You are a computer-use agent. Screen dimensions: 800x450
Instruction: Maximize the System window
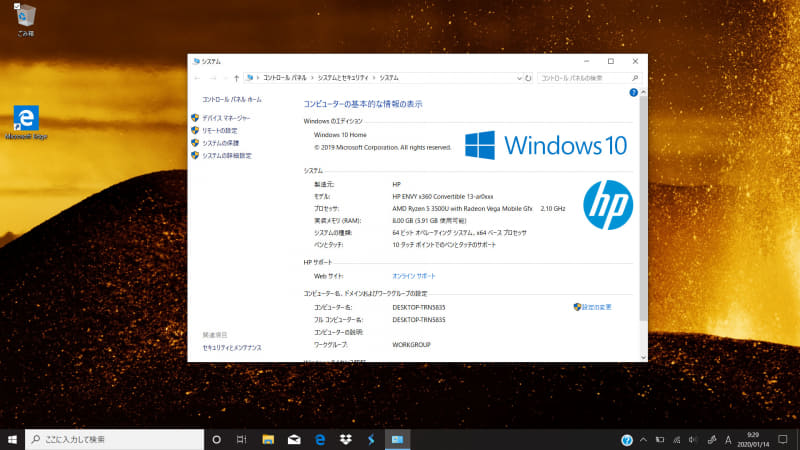pos(611,61)
